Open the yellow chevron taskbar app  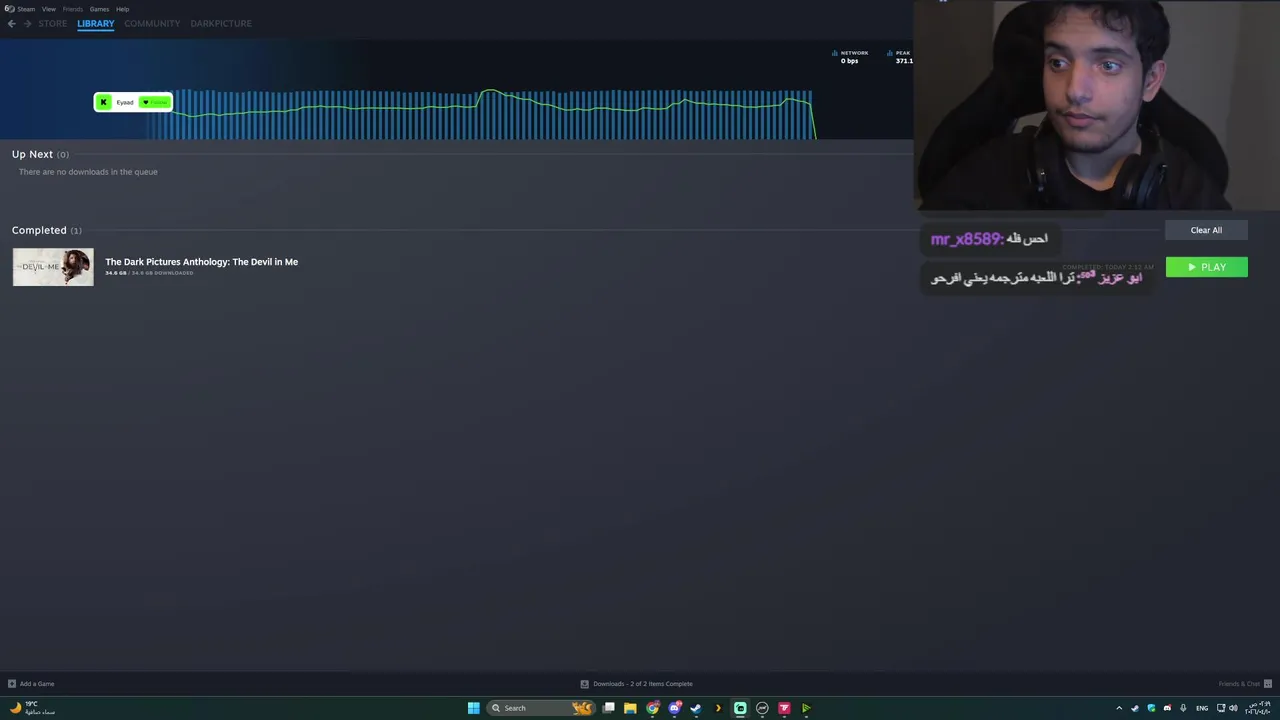coord(718,708)
